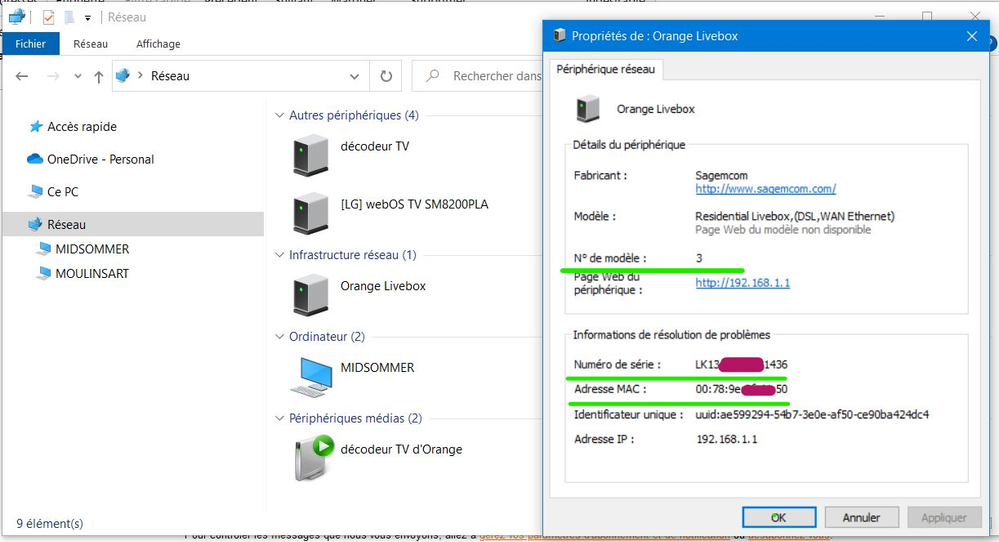Click the Ce PC computer icon
999x542 pixels.
click(x=36, y=191)
